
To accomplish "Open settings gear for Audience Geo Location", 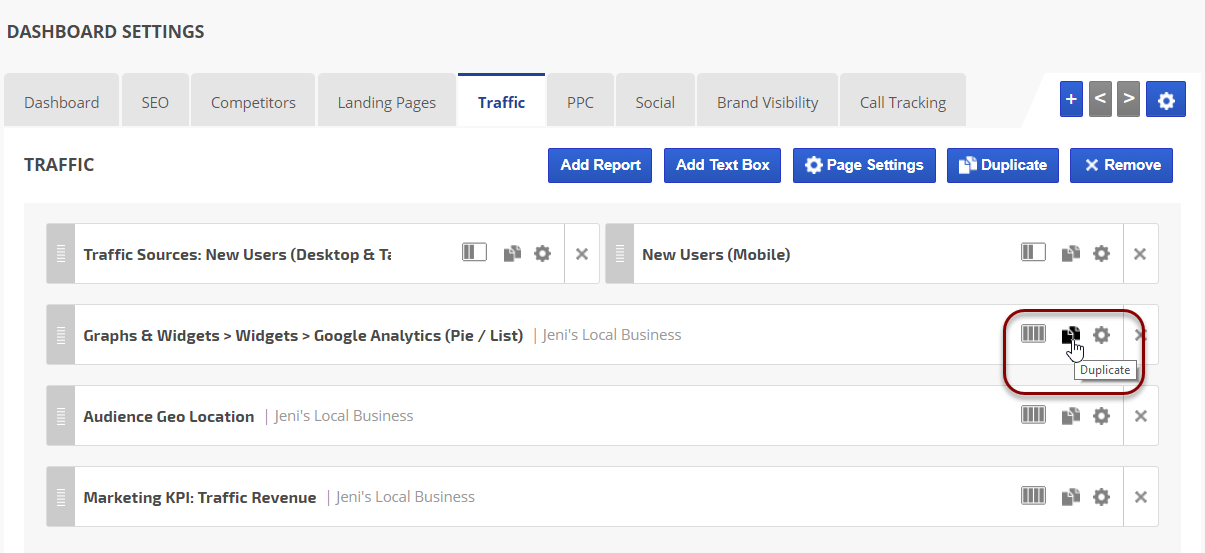I will tap(1101, 416).
